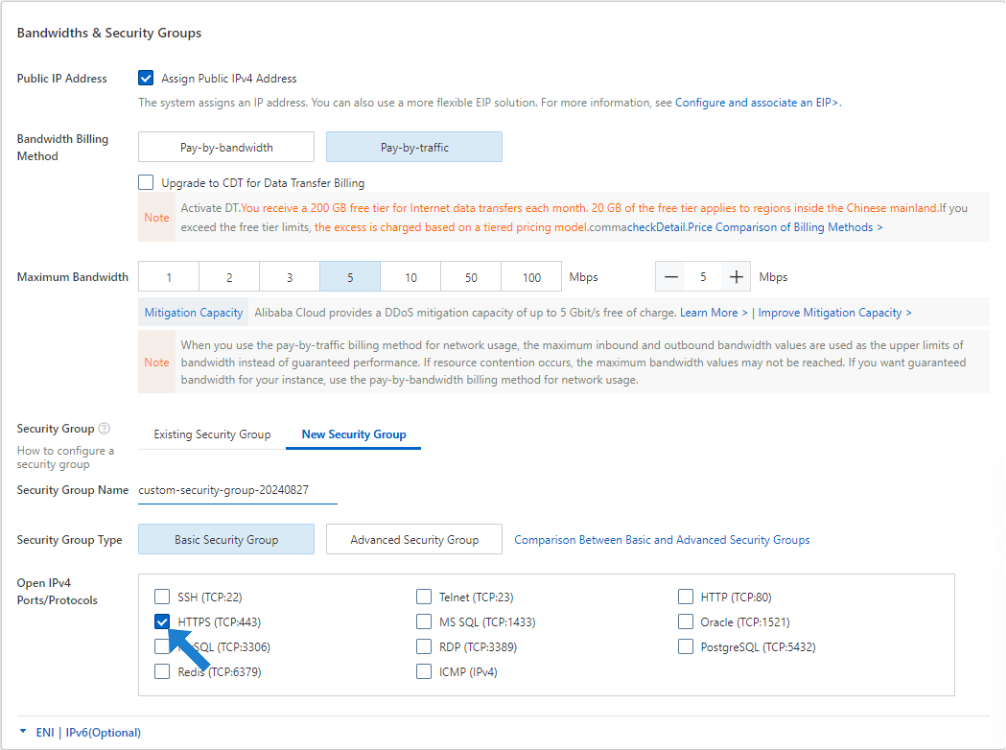The height and width of the screenshot is (750, 1006).
Task: Open Improve Mitigation Capacity link
Action: click(x=834, y=313)
